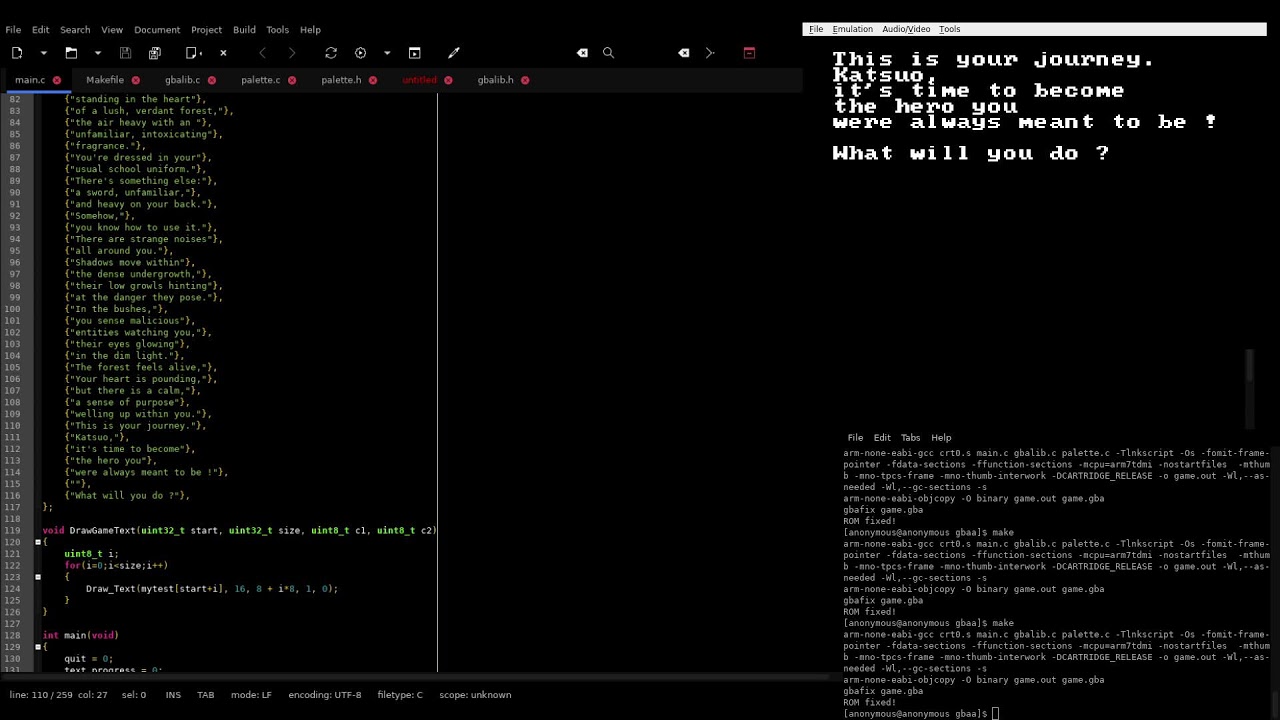The width and height of the screenshot is (1280, 720).
Task: Close the palette.h tab
Action: [373, 80]
